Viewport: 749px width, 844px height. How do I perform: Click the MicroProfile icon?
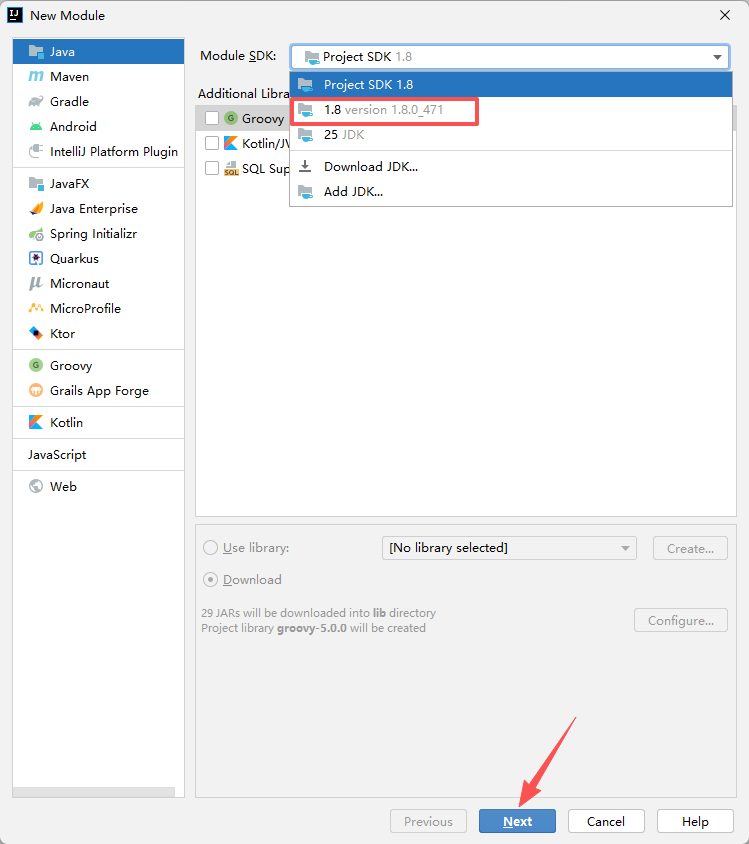coord(36,308)
